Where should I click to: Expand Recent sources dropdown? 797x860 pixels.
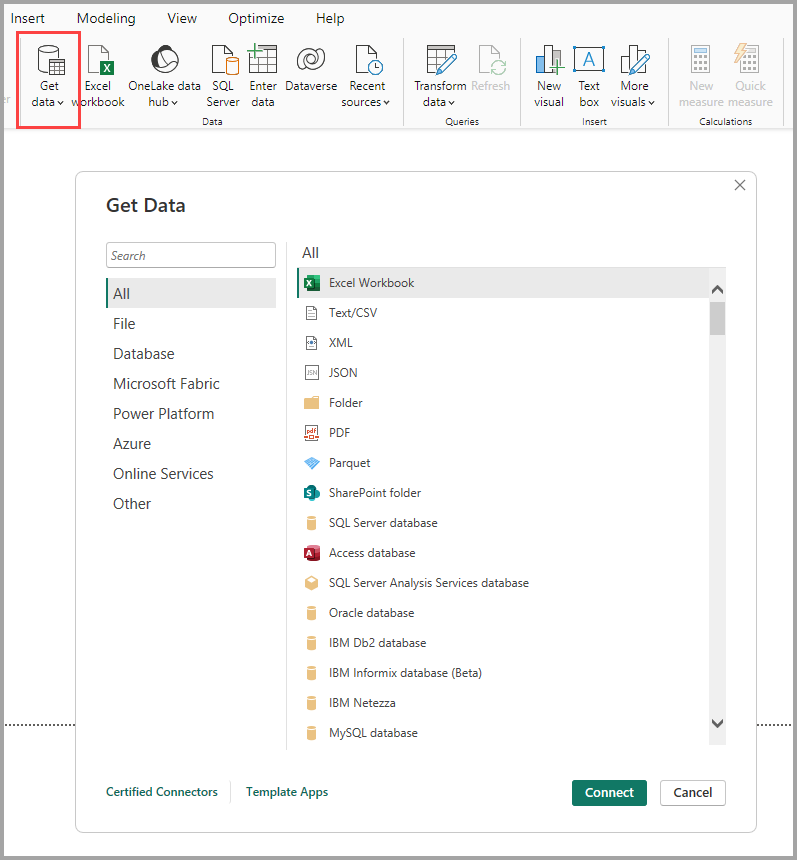point(367,102)
